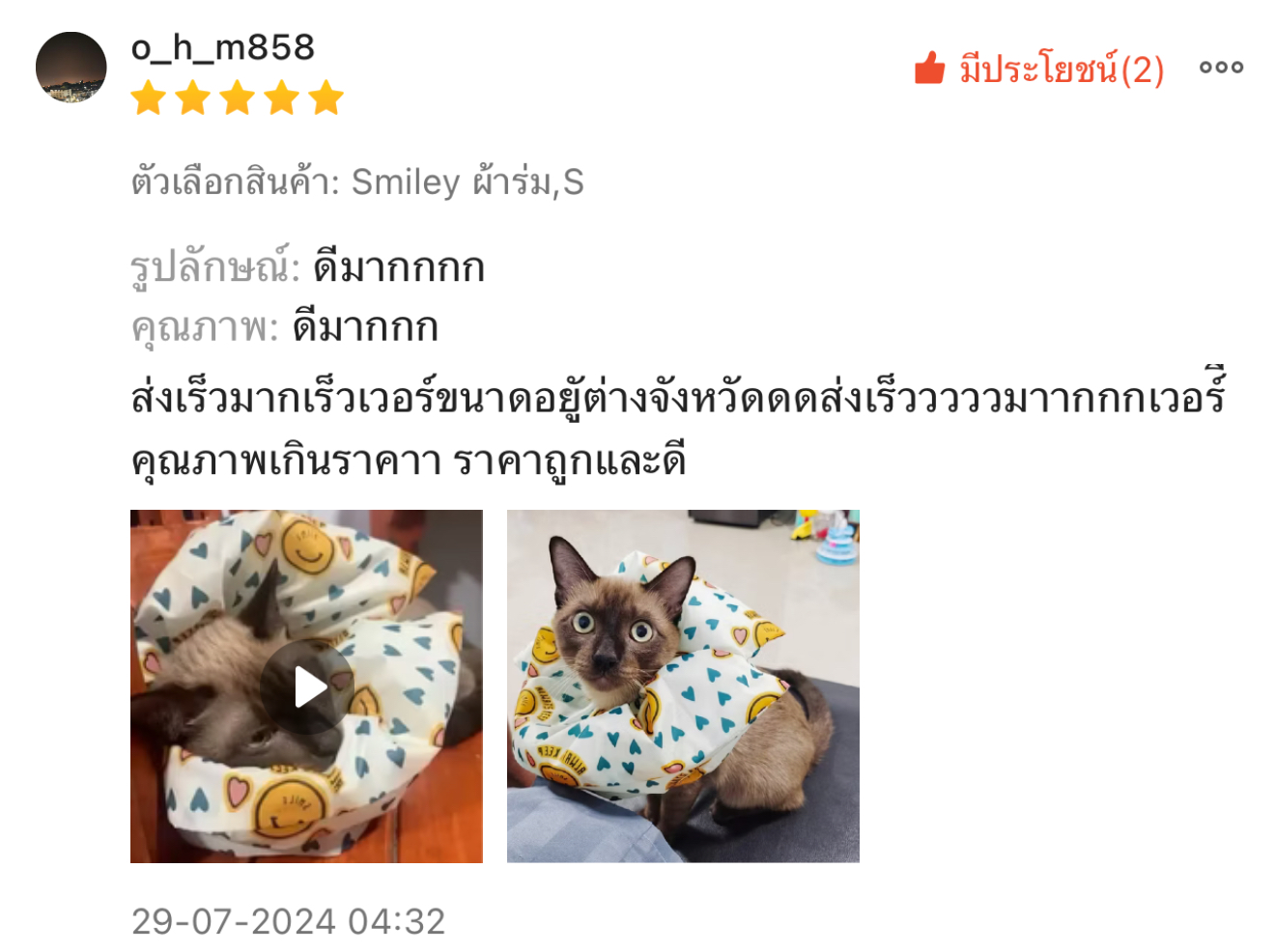Click the มีประโยชน์(2) helpful count text
This screenshot has height=952, width=1275.
point(1062,69)
